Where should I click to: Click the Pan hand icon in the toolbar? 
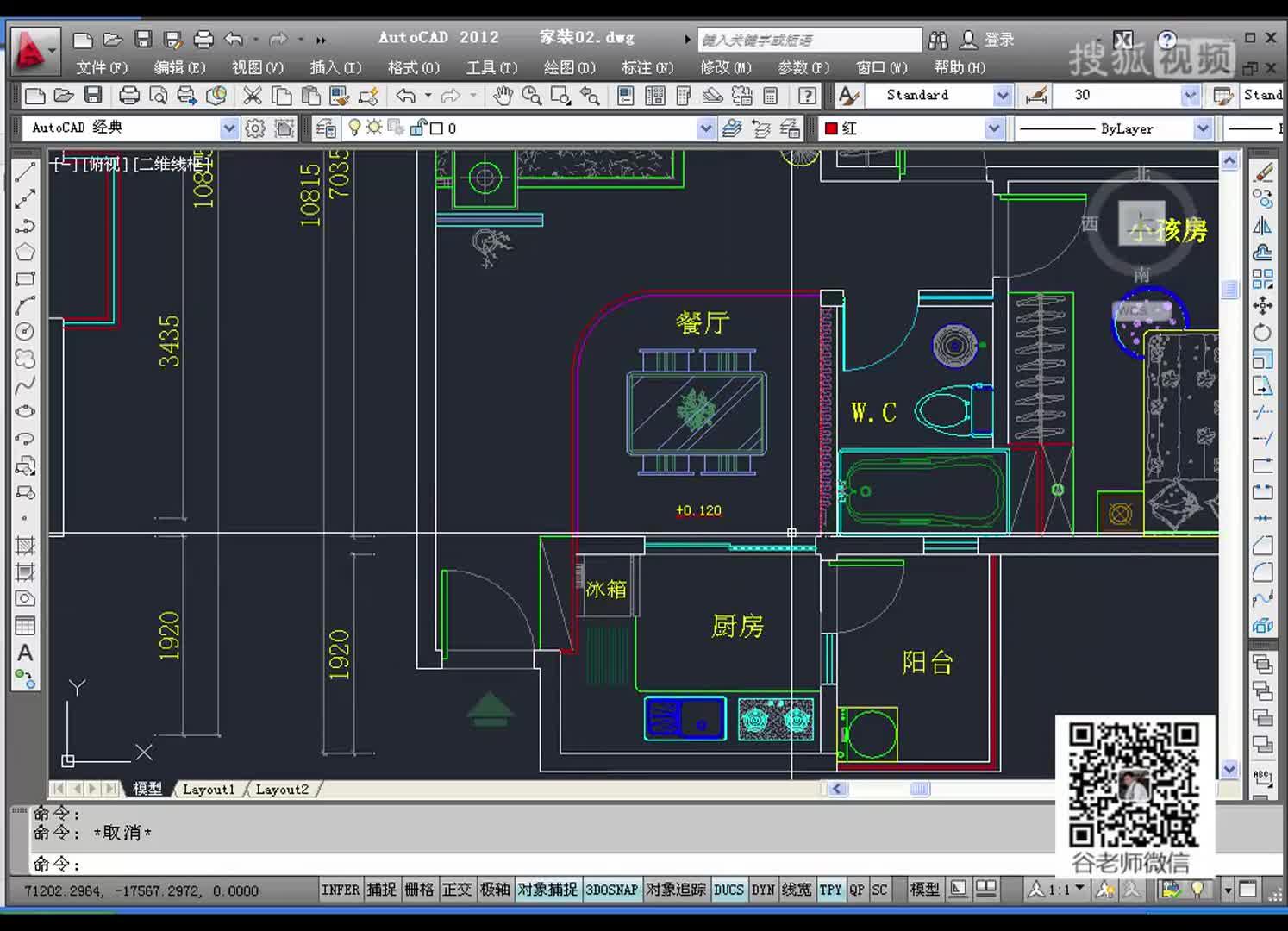coord(503,95)
